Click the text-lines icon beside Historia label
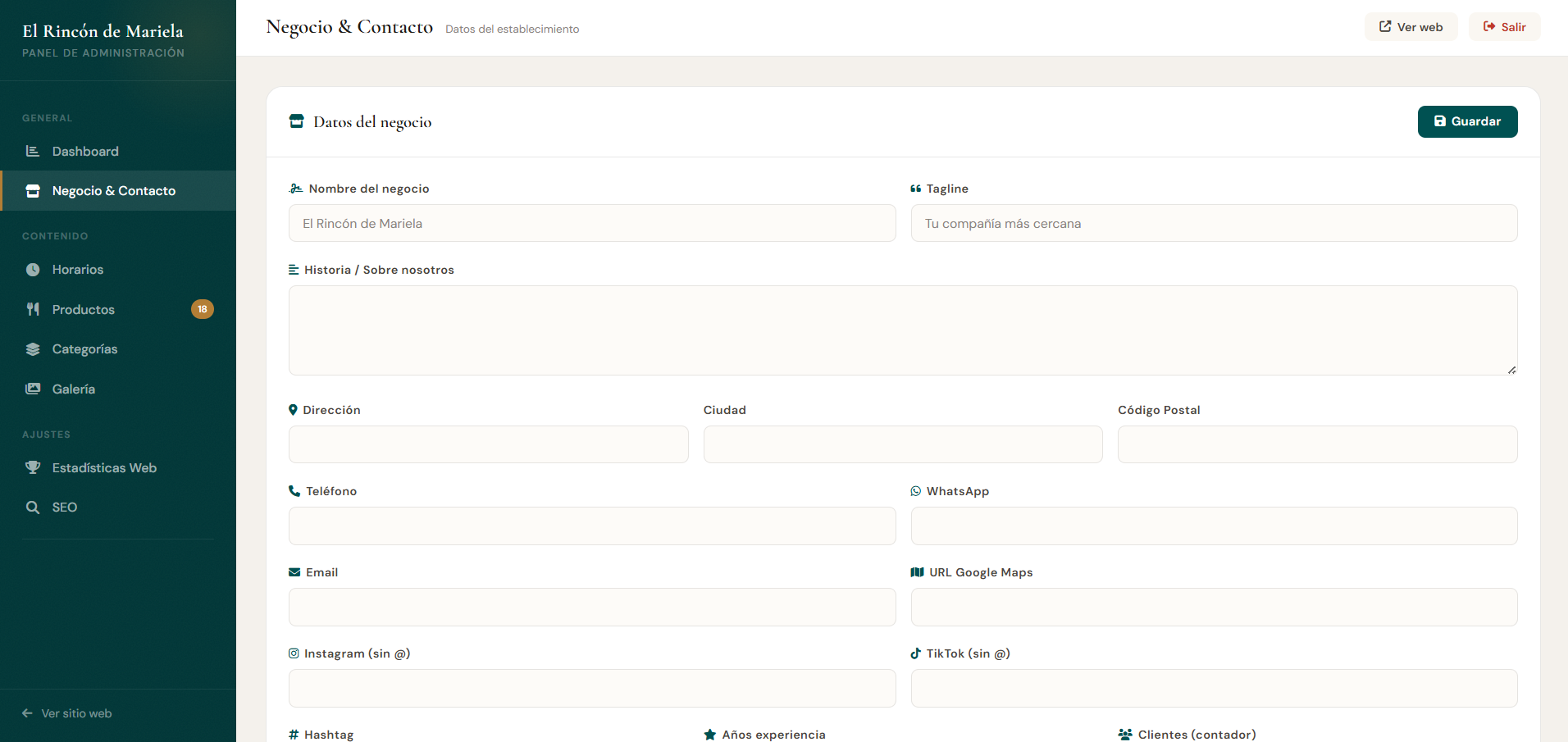 (x=294, y=270)
